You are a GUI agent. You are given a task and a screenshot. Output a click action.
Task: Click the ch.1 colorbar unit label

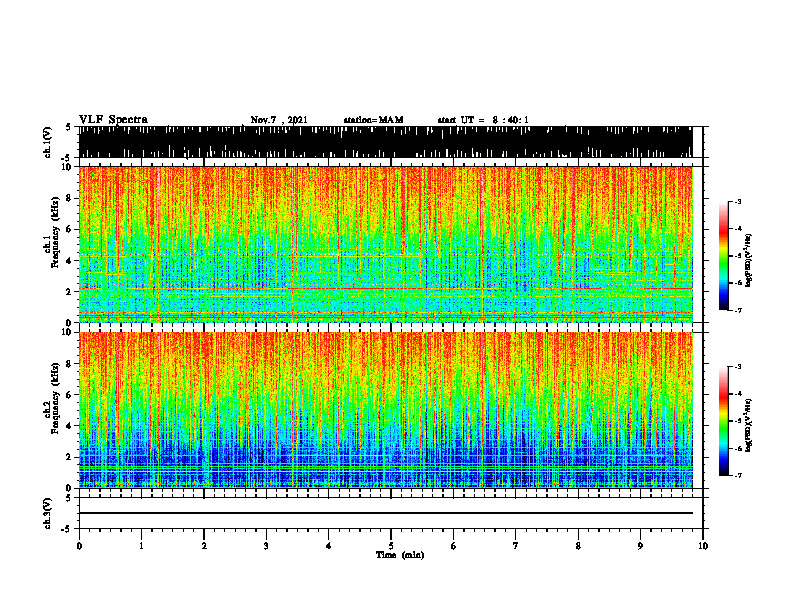click(x=749, y=261)
